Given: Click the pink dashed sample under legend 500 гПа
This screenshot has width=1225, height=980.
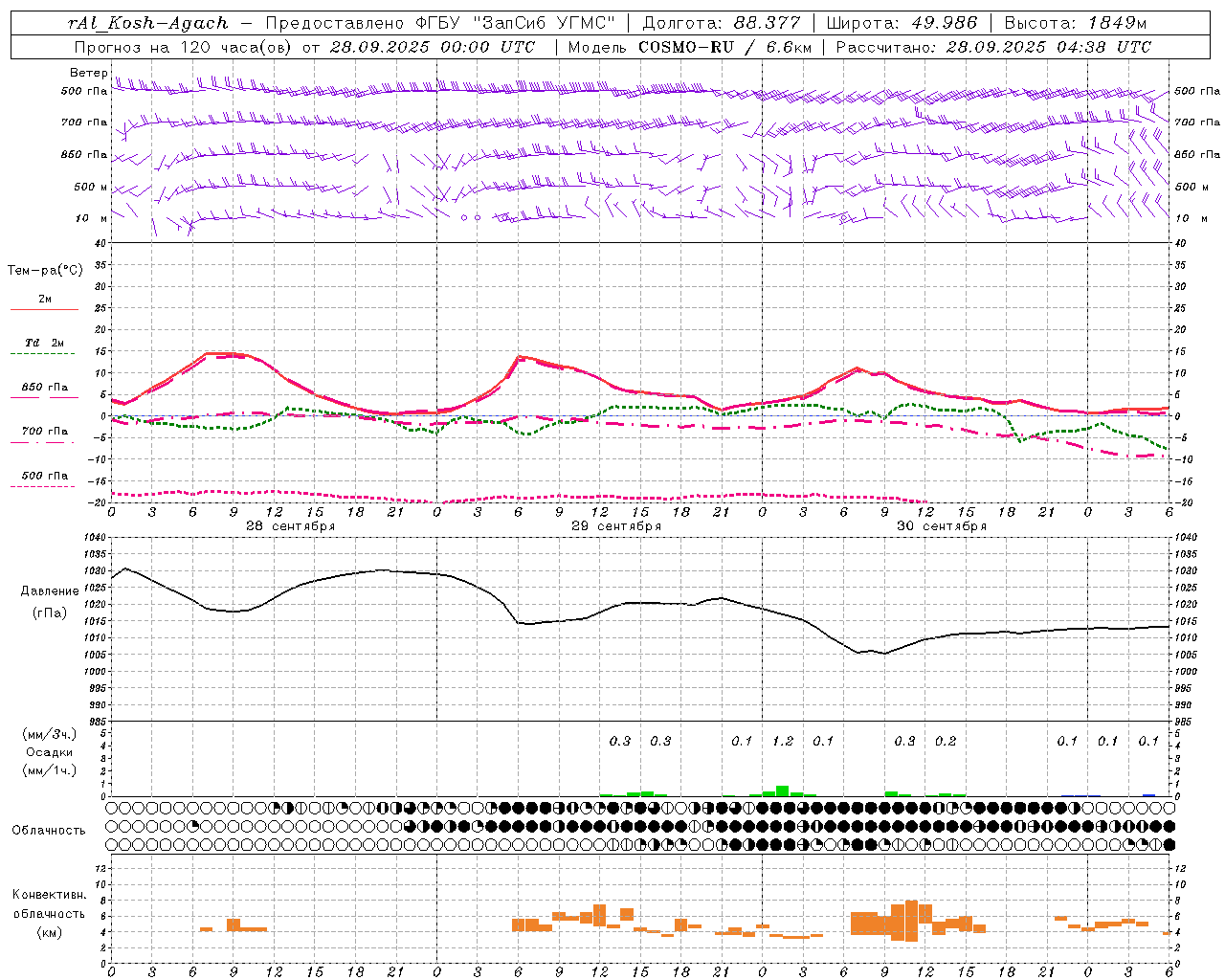Looking at the screenshot, I should pyautogui.click(x=42, y=486).
